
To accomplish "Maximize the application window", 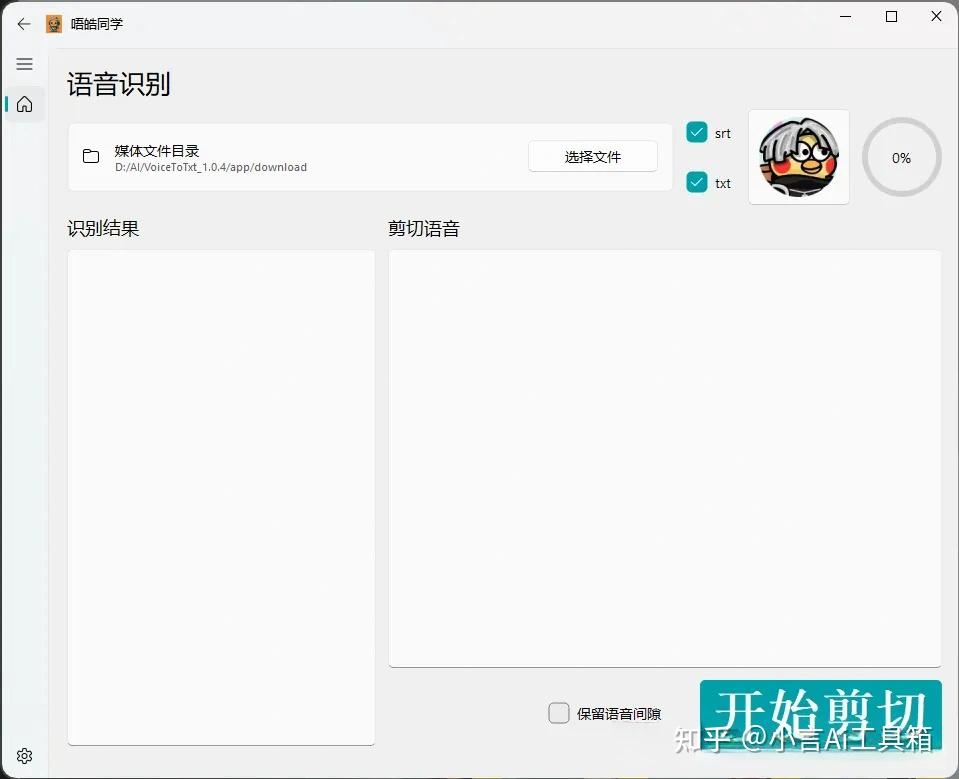I will click(x=892, y=17).
